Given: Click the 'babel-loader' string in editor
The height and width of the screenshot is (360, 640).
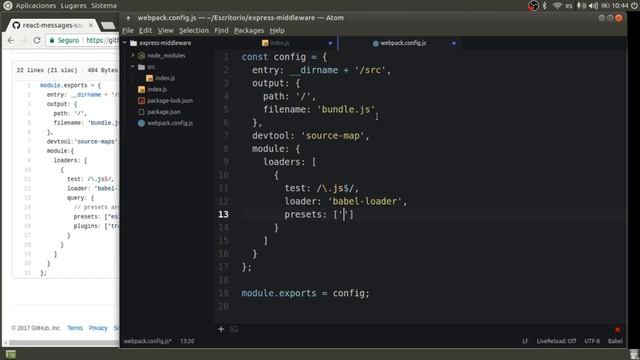Looking at the screenshot, I should [x=364, y=201].
